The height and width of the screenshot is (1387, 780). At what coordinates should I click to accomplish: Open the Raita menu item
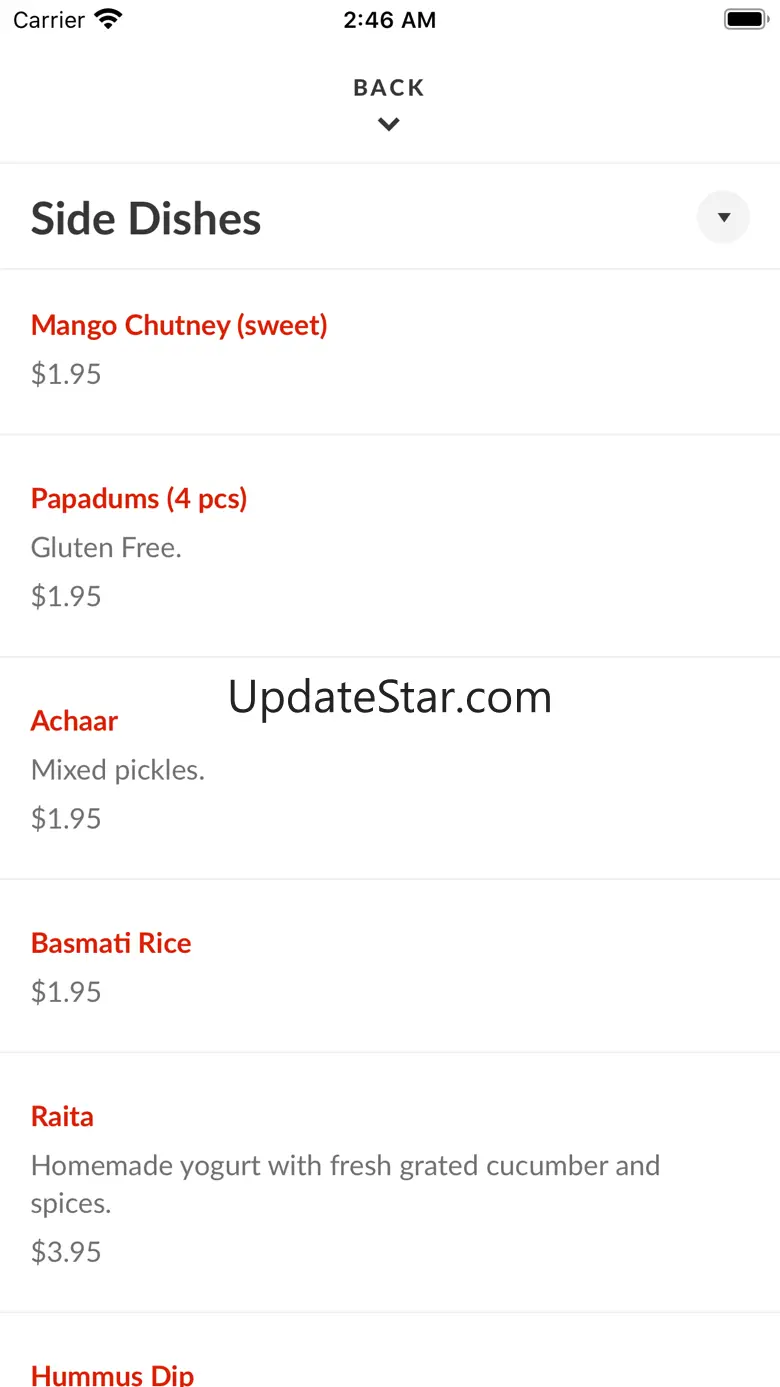tap(62, 1116)
